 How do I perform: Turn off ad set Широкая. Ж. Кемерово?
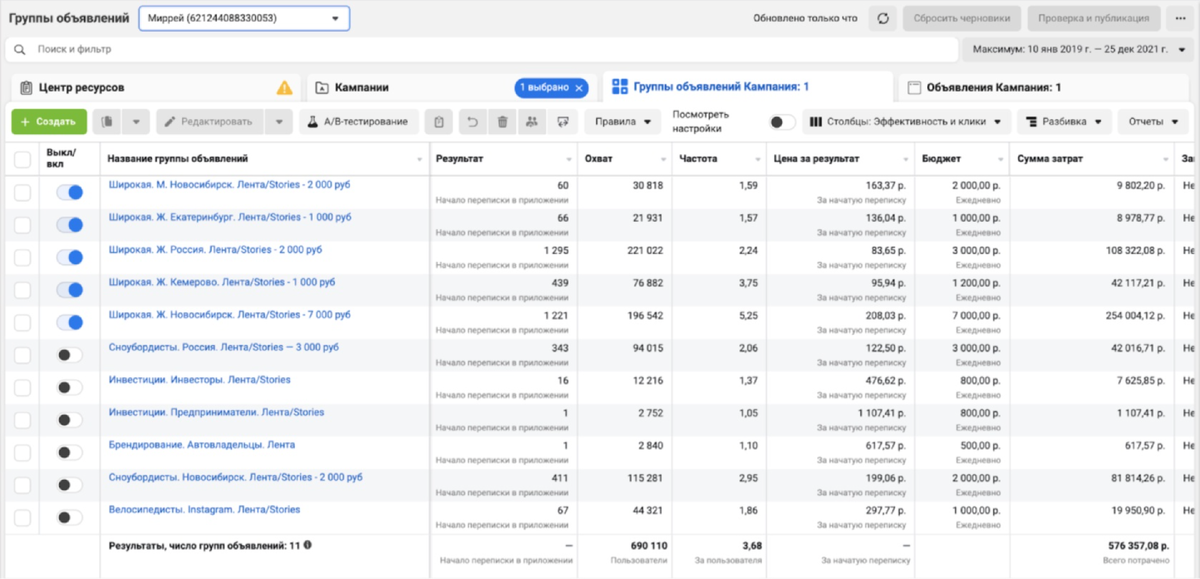coord(69,290)
